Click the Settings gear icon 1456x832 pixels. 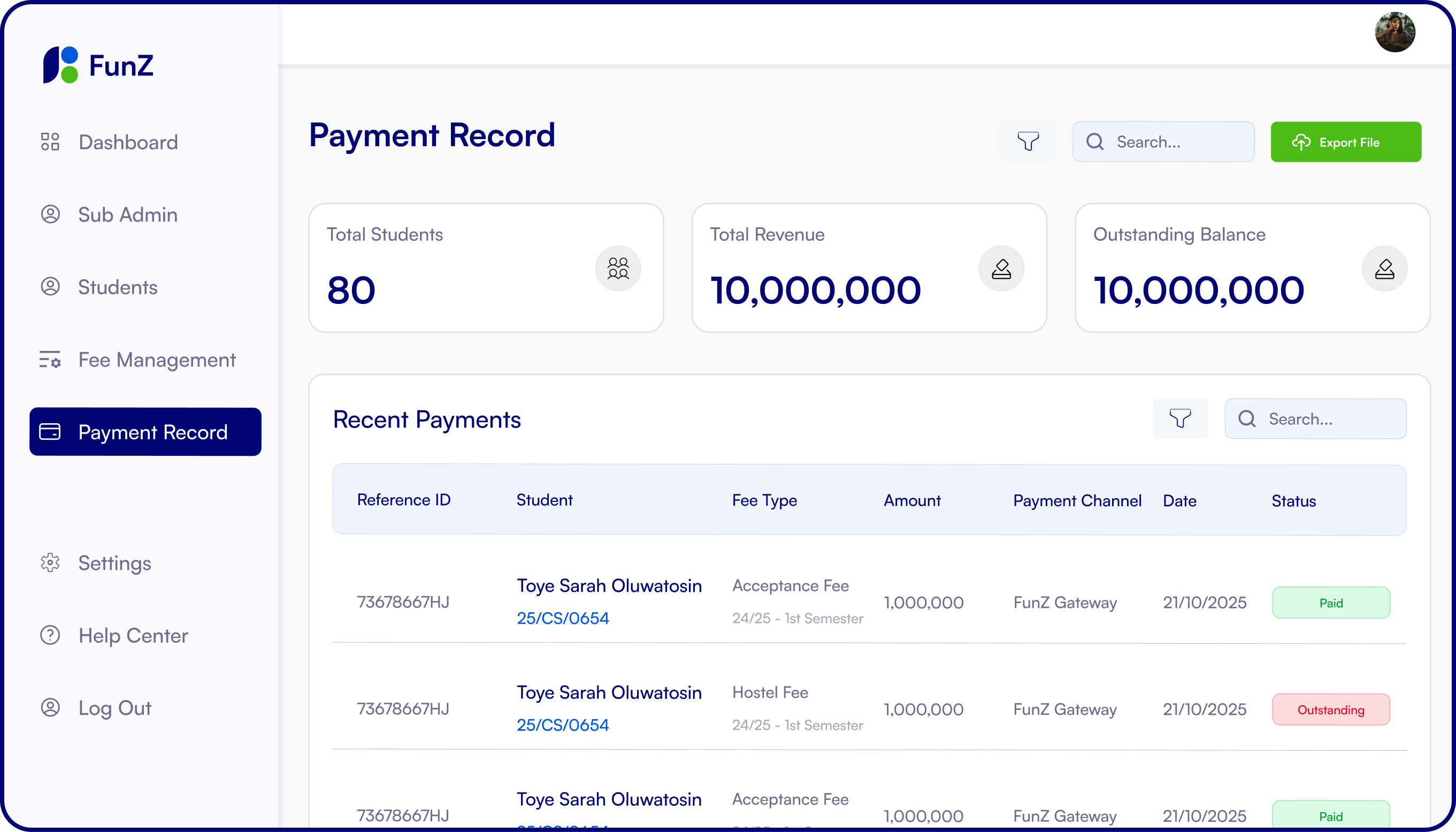point(50,563)
